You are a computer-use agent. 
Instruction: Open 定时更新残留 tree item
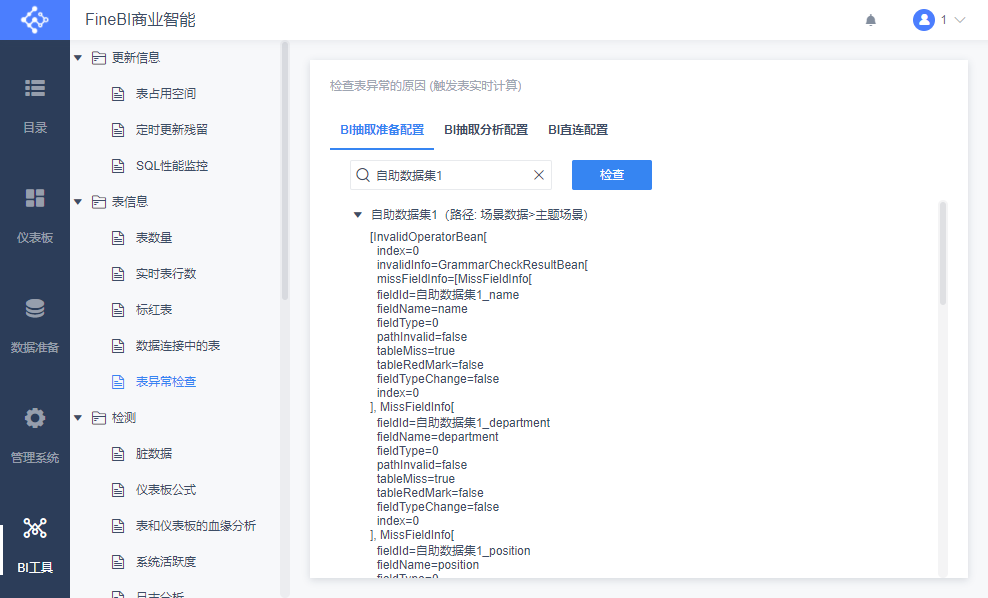[x=171, y=130]
